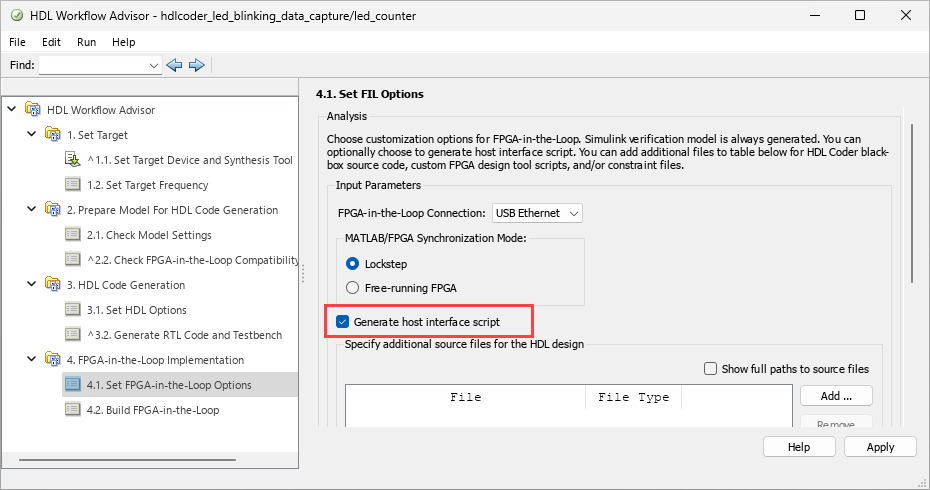Click the HDL Workflow Advisor root folder icon

pyautogui.click(x=33, y=109)
